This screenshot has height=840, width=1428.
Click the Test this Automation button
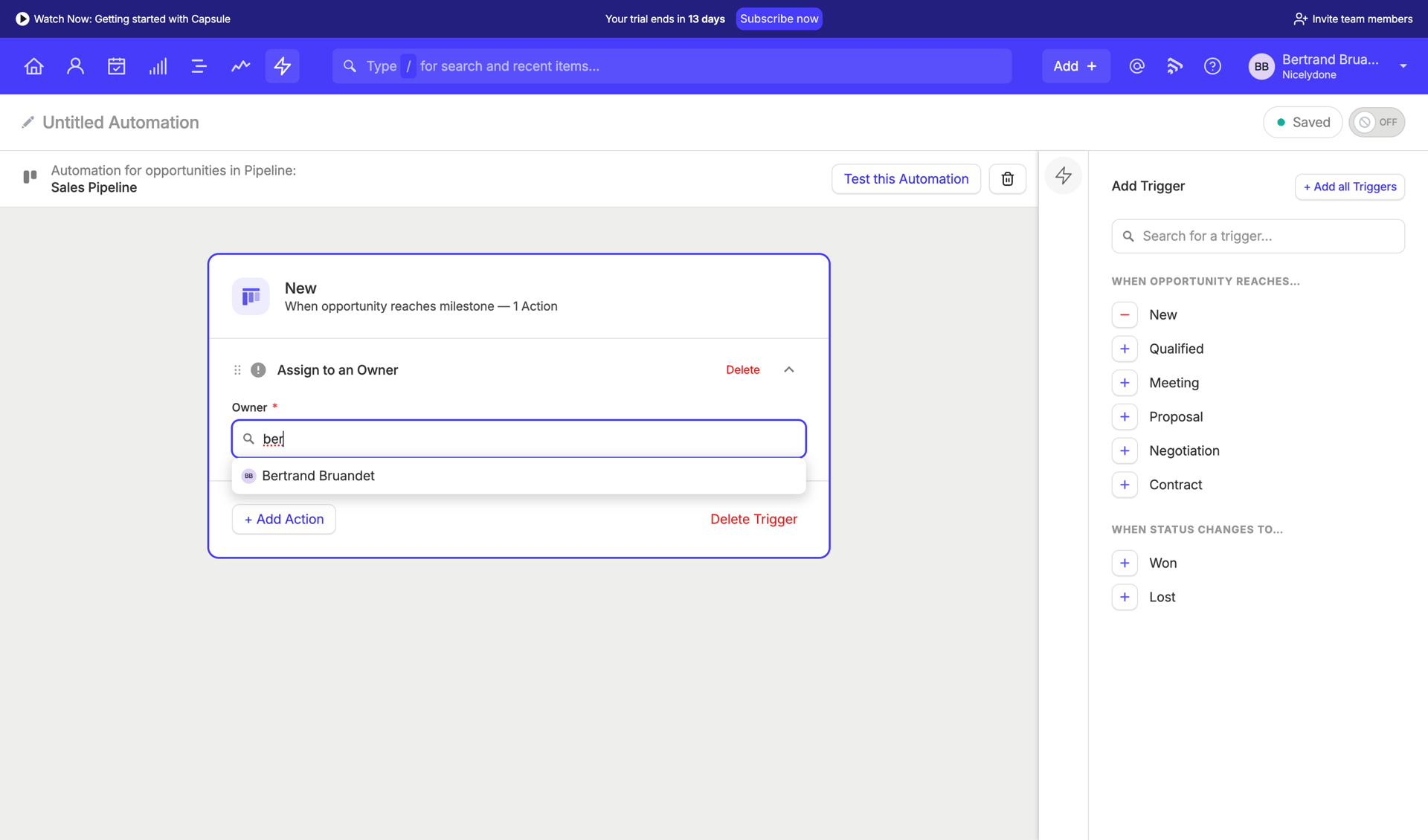(906, 178)
